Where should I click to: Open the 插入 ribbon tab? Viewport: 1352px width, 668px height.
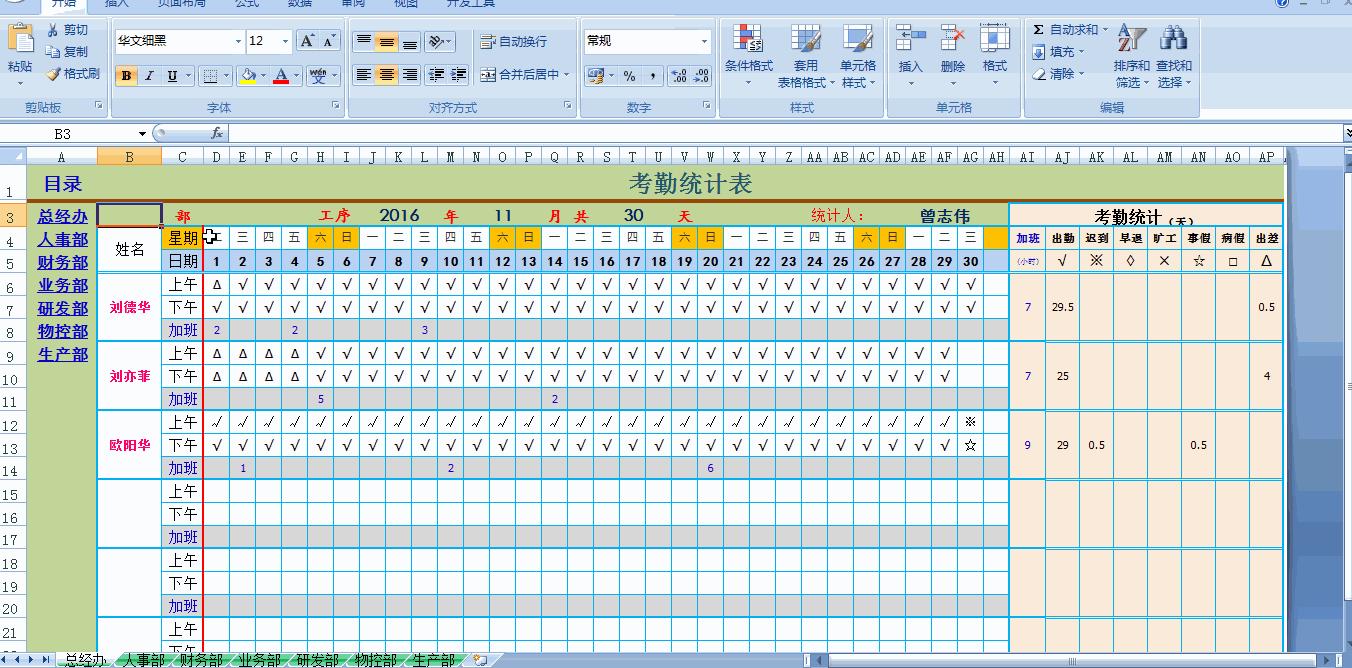(117, 4)
